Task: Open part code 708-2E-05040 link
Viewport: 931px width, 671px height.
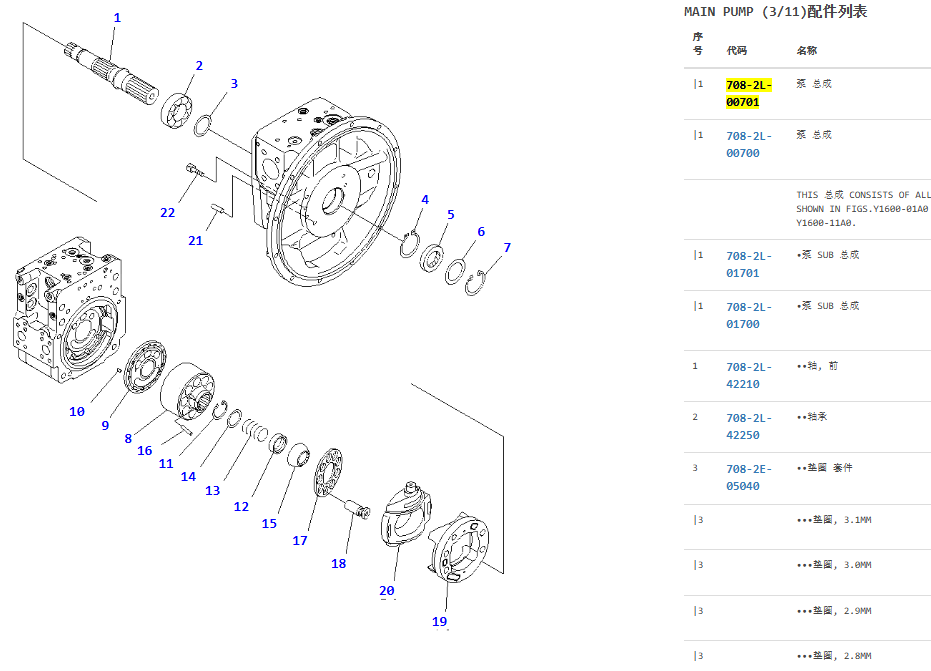Action: (x=749, y=477)
